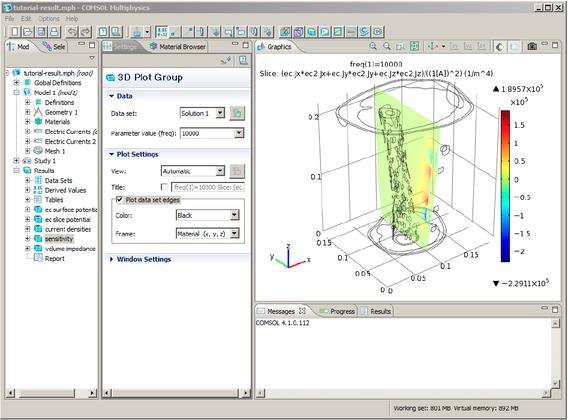Click the Zoom In magnifier in Graphics toolbar
Image resolution: width=568 pixels, height=420 pixels.
[373, 46]
